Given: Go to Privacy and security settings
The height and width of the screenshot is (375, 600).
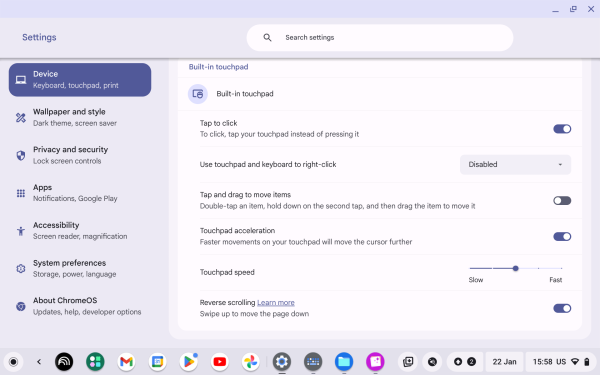Looking at the screenshot, I should click(x=80, y=155).
